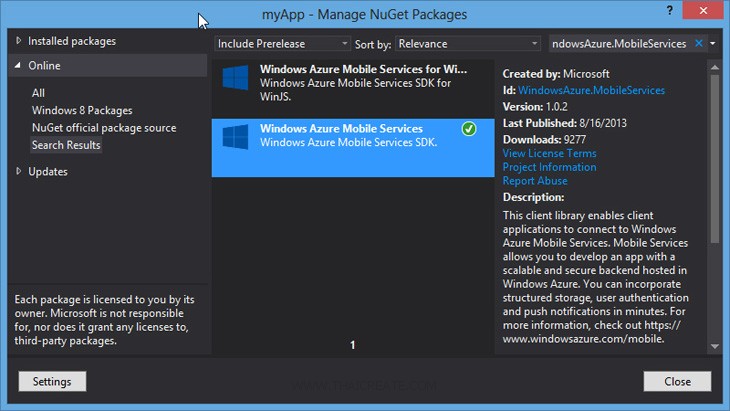Click the Windows logo of WinJS package
Screen dimensions: 730x411
point(235,77)
